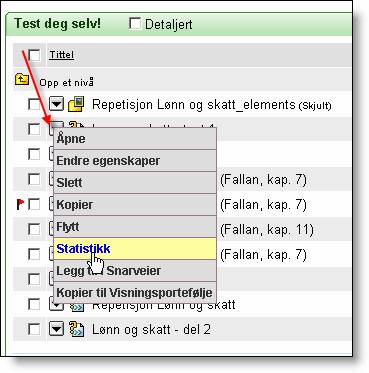Select checkbox for Repetisjon Lønn og skatt_elements row
Image resolution: width=369 pixels, height=373 pixels.
[34, 104]
